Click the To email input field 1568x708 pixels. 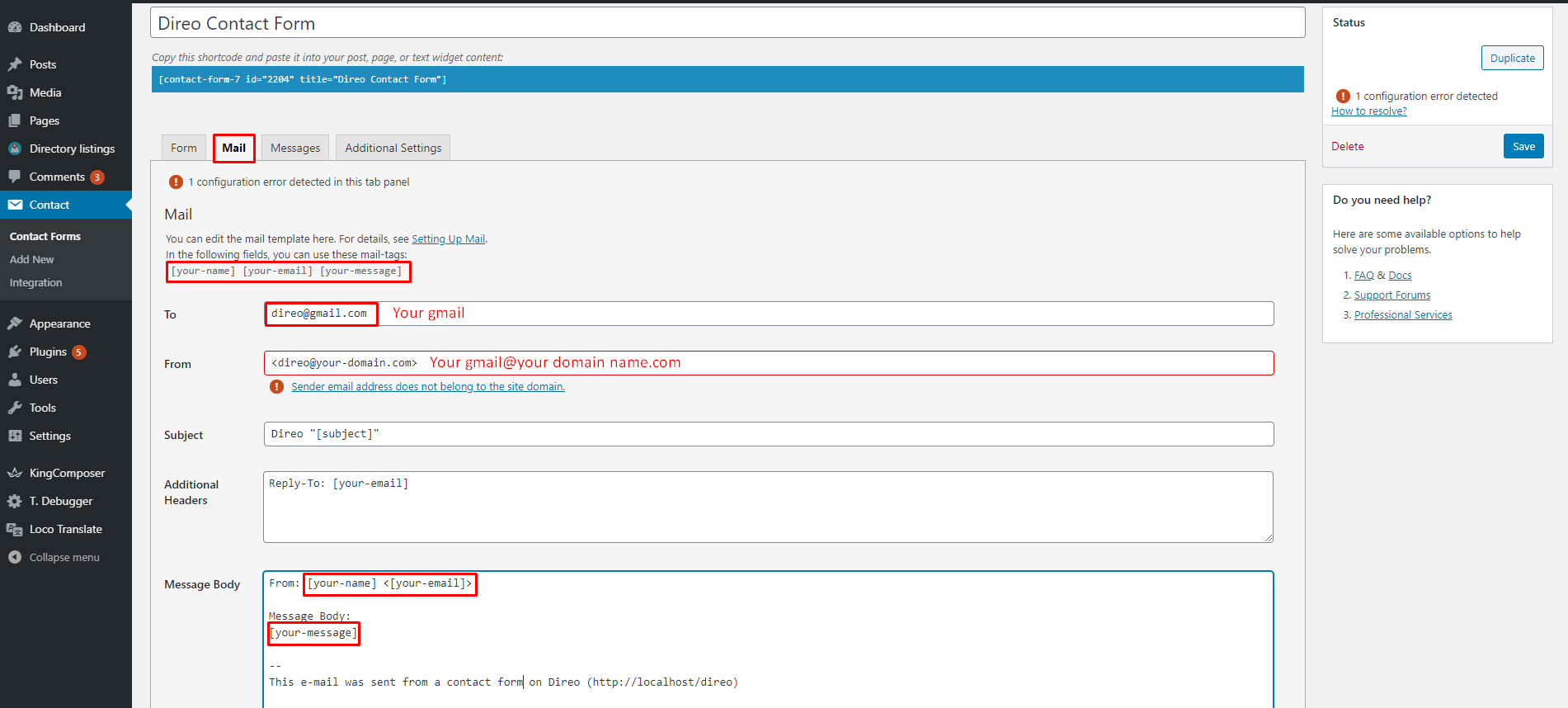point(769,314)
